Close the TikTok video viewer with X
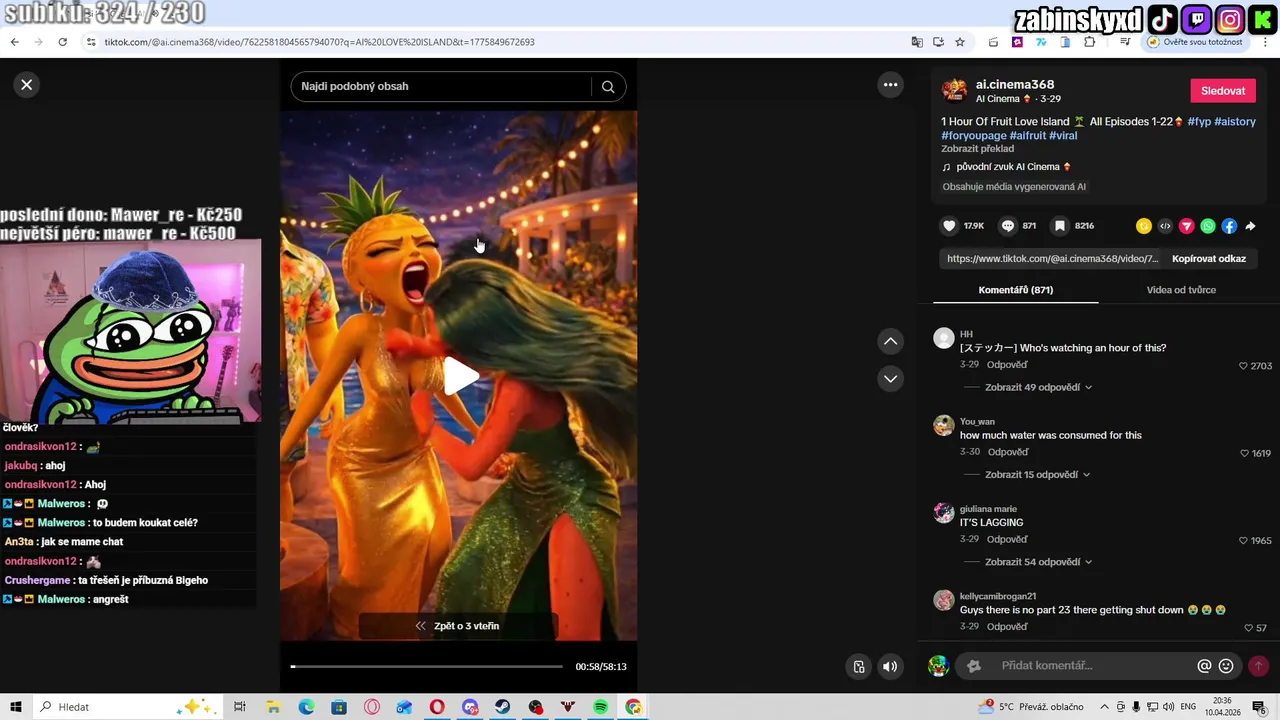 [27, 85]
